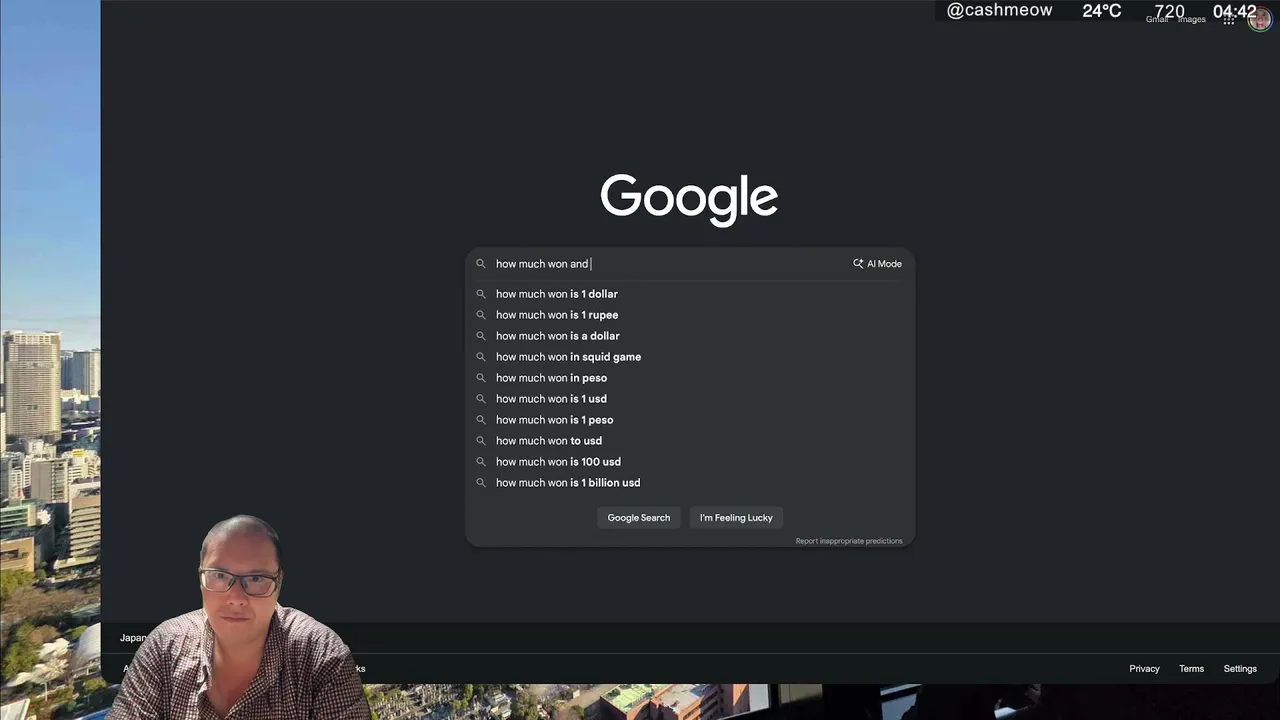This screenshot has height=720, width=1280.
Task: Focus the search text field
Action: coord(670,264)
